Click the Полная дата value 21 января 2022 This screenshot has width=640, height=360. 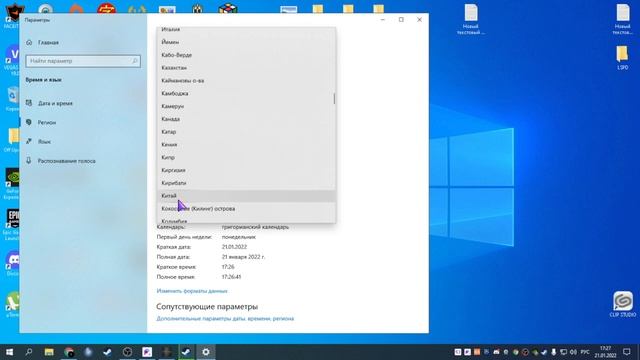pyautogui.click(x=243, y=257)
